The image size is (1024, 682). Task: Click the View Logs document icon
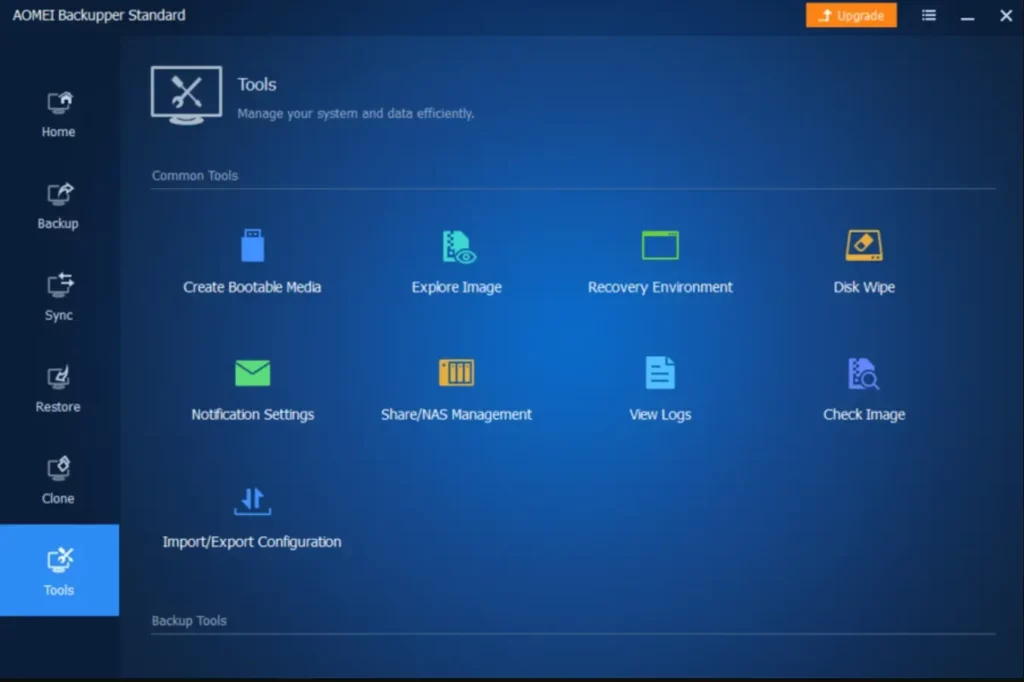(660, 373)
